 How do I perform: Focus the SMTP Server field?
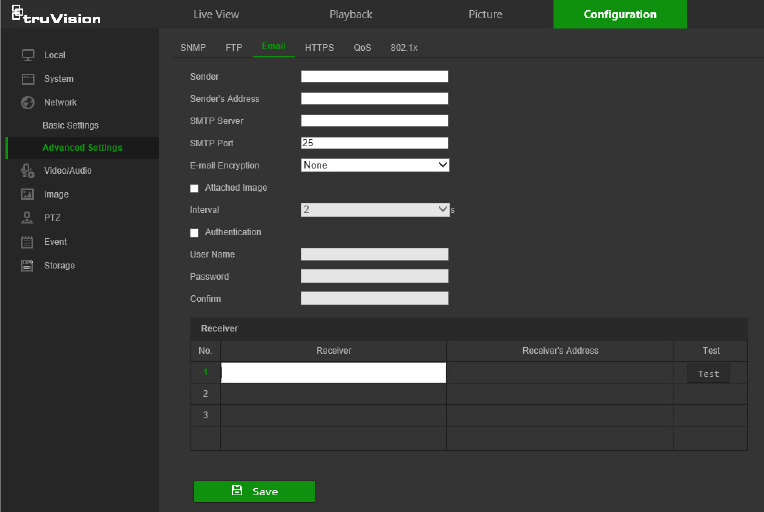click(374, 121)
